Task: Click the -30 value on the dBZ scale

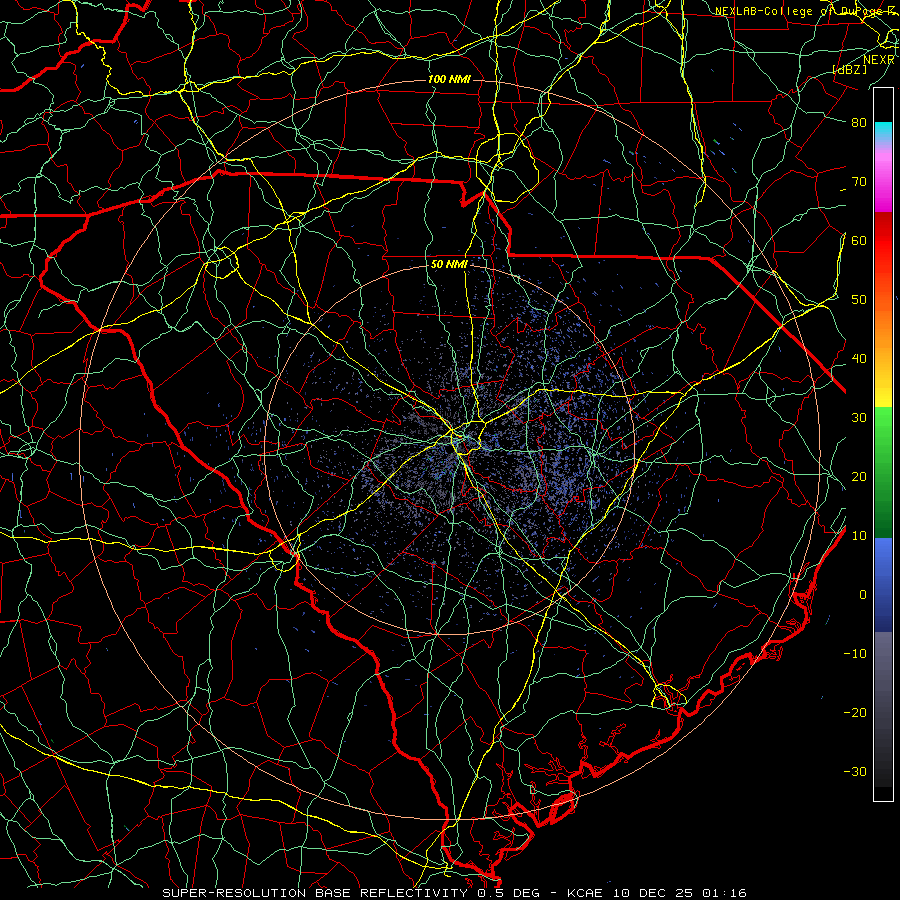Action: 855,771
